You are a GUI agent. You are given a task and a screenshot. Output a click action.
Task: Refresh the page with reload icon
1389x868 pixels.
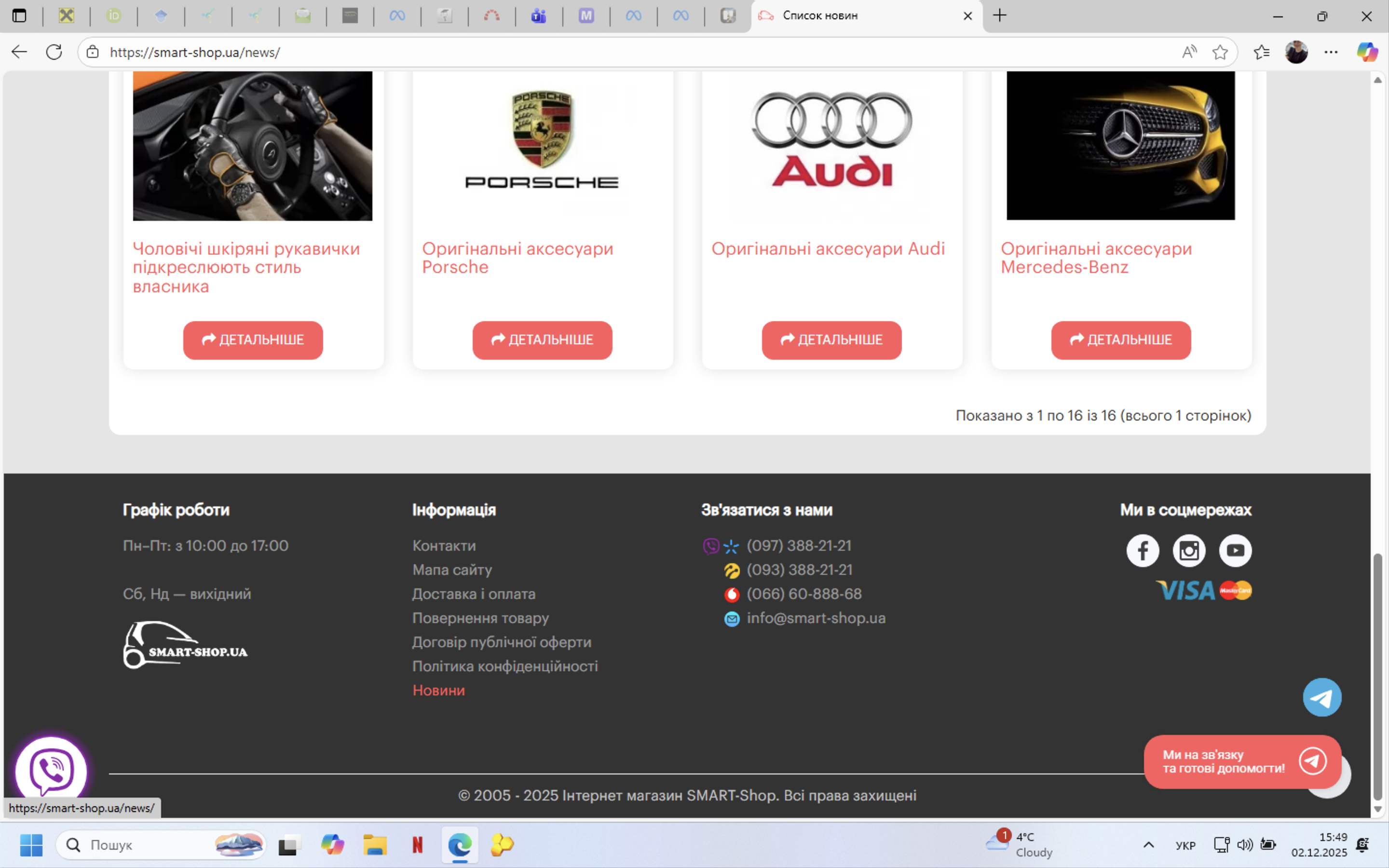pos(54,52)
